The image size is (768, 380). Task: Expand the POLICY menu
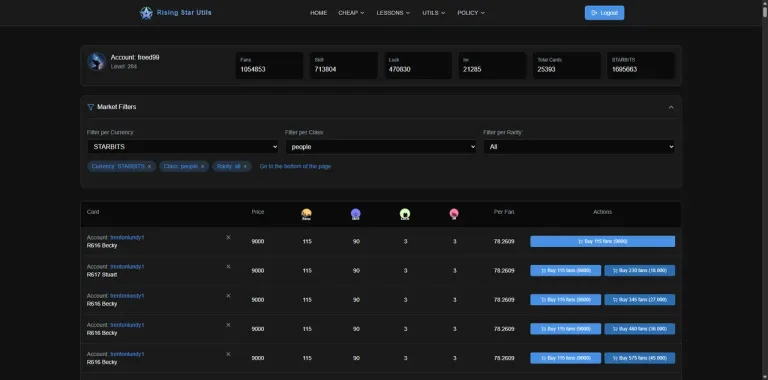click(x=471, y=13)
